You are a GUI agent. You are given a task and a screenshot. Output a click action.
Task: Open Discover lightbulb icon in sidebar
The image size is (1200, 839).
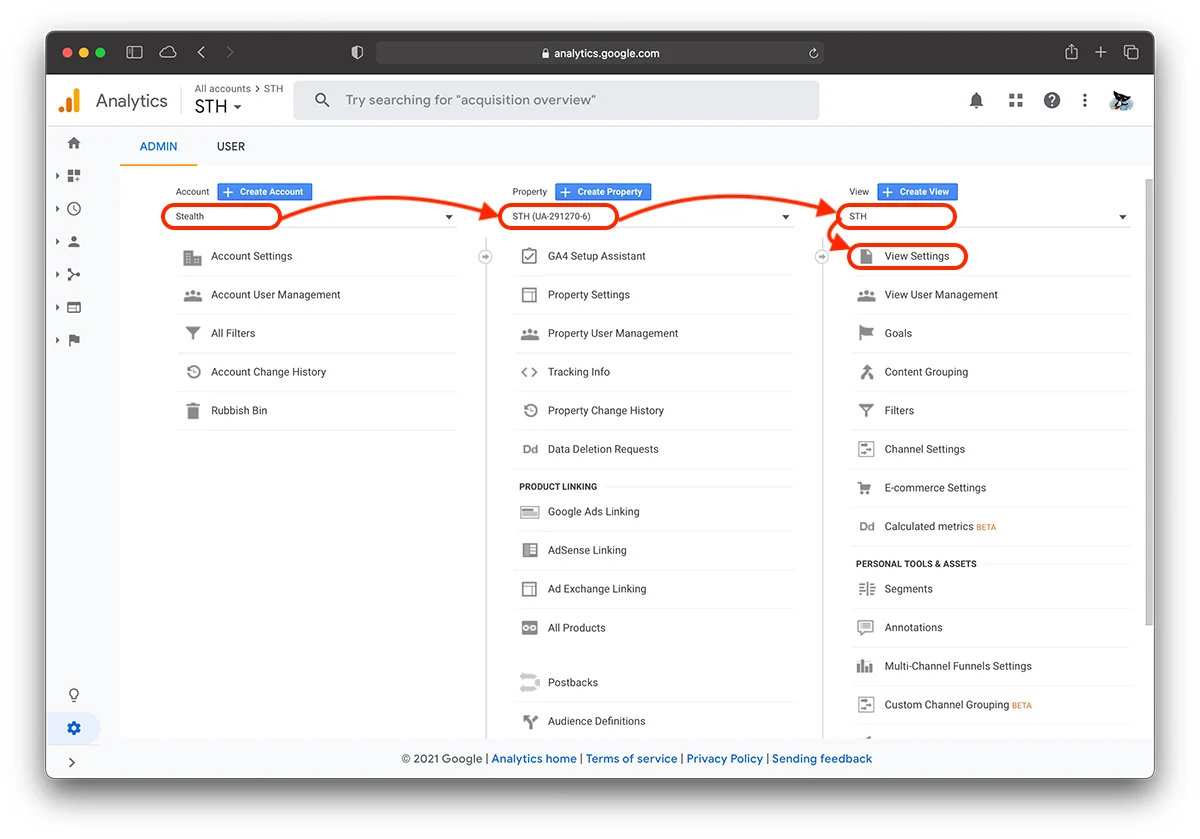[74, 695]
